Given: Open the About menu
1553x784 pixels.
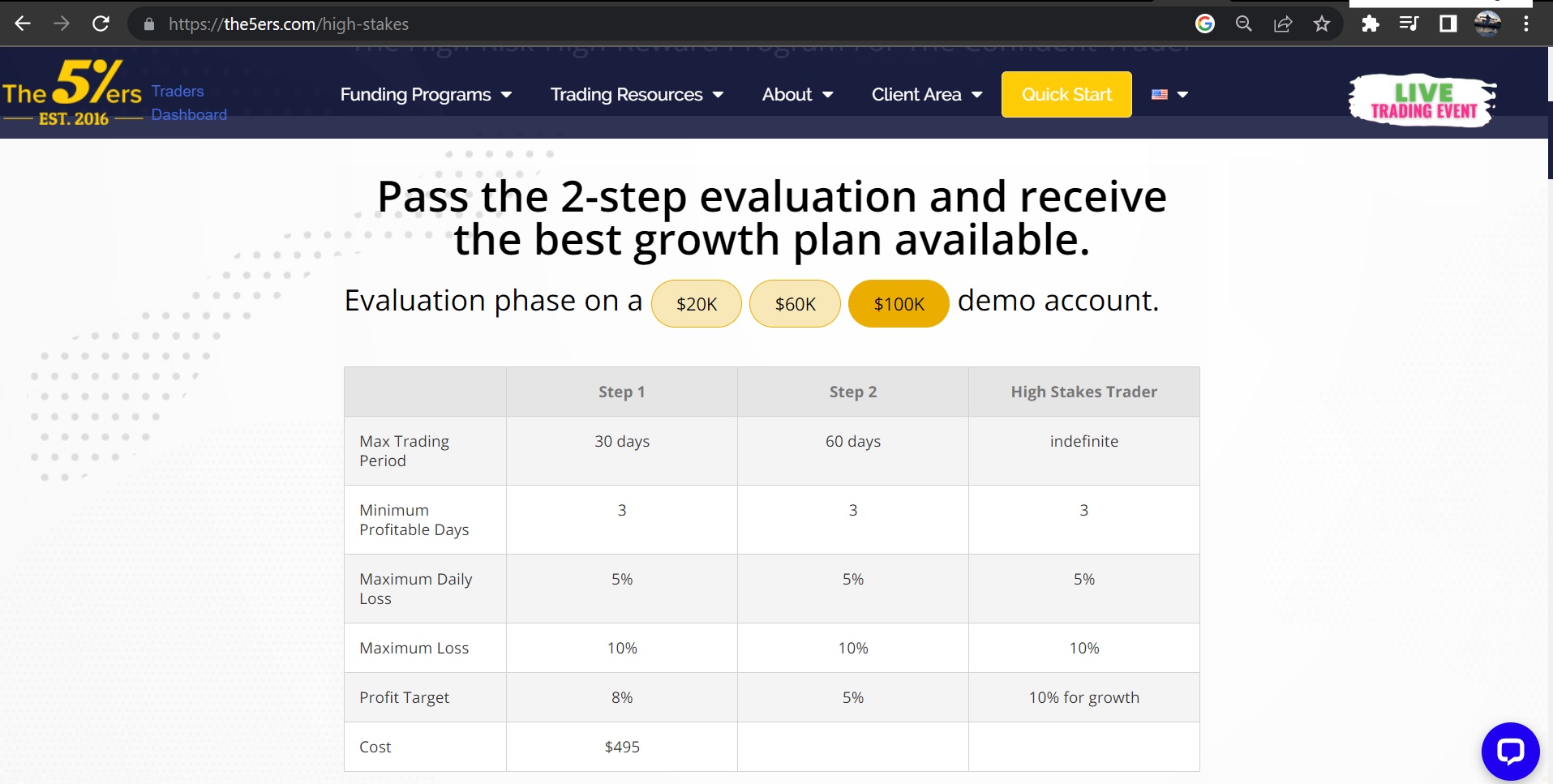Looking at the screenshot, I should [x=797, y=95].
